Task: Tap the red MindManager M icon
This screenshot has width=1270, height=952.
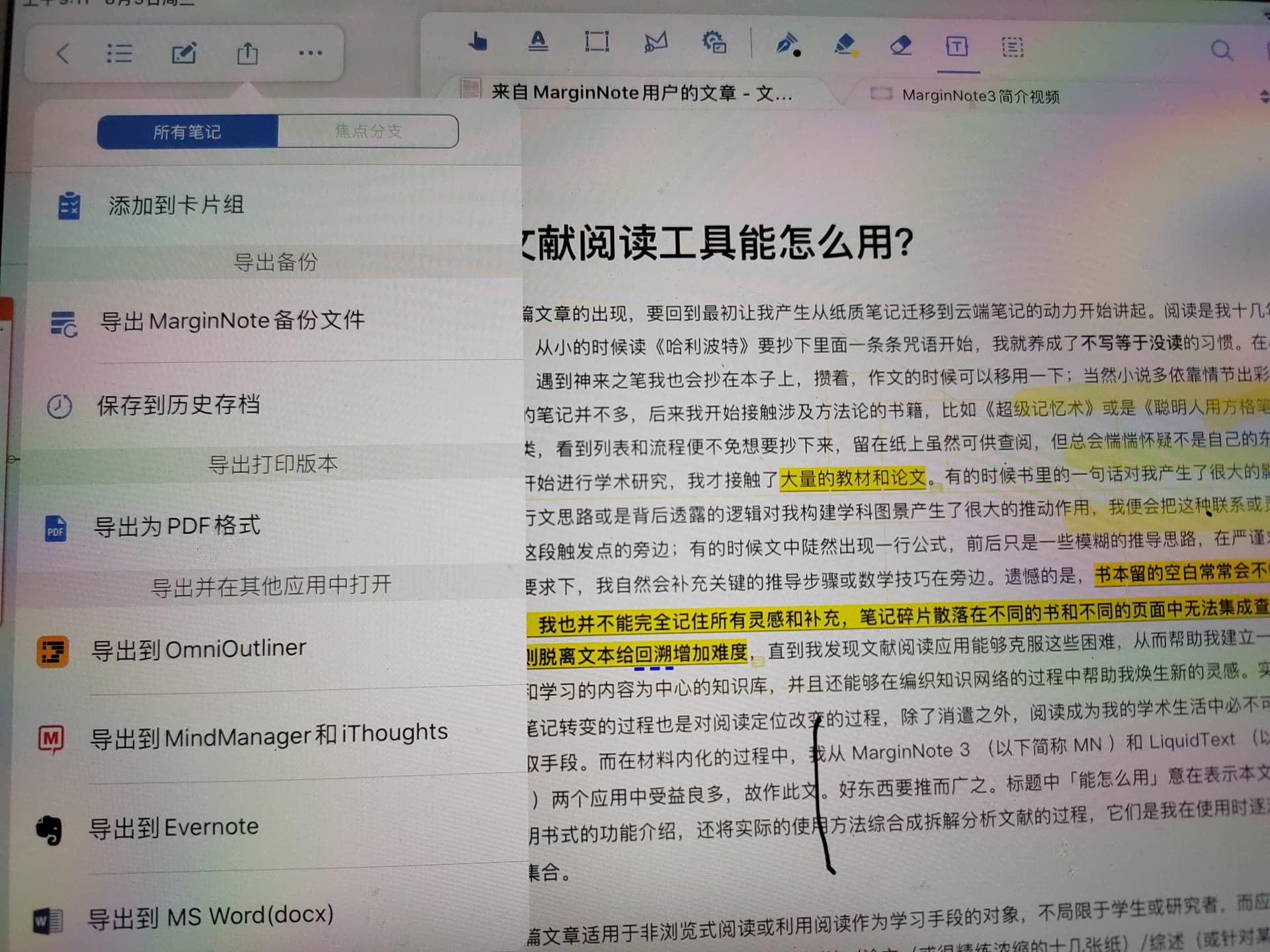Action: click(x=51, y=738)
